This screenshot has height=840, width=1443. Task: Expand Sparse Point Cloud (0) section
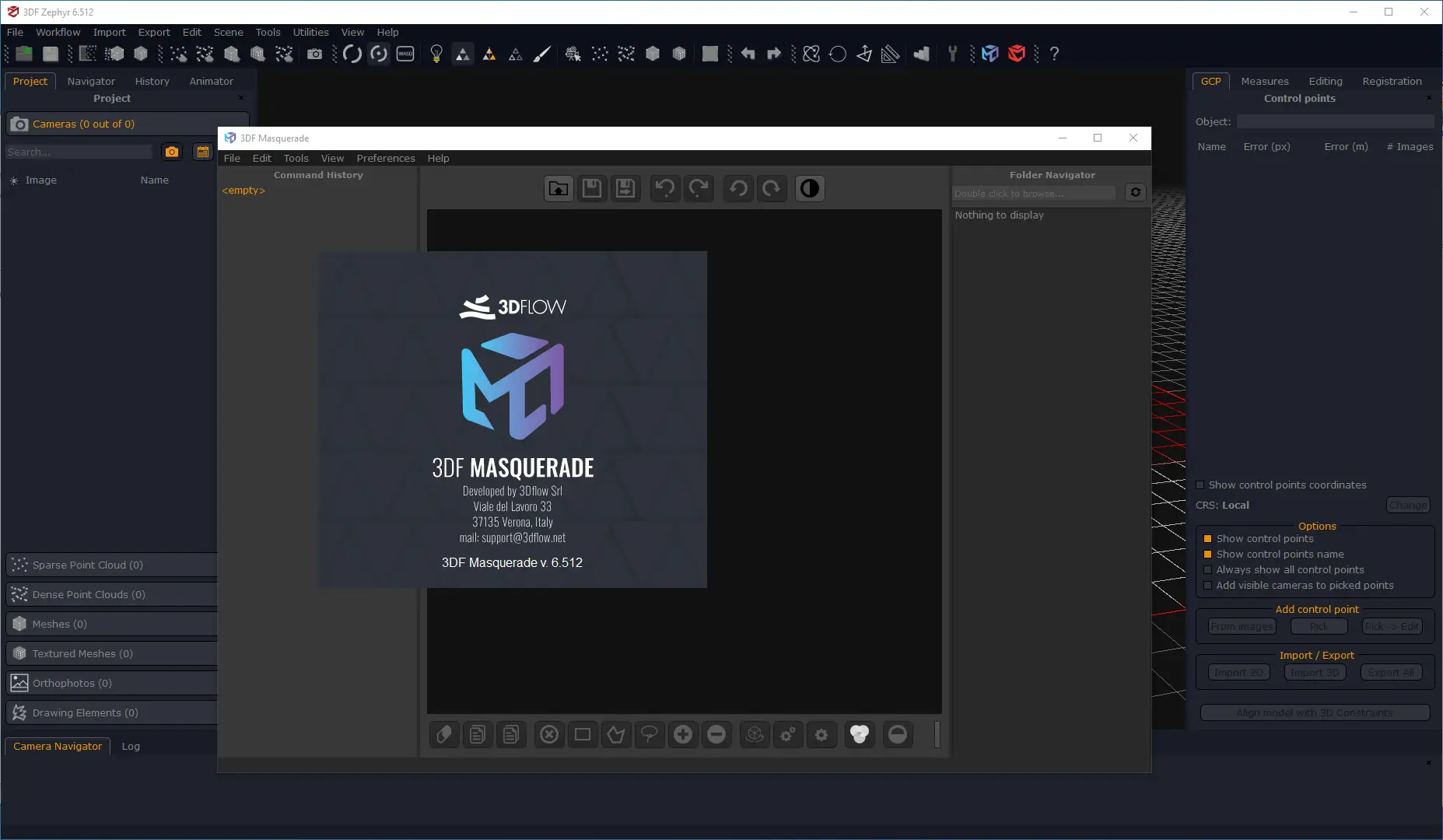pos(112,565)
